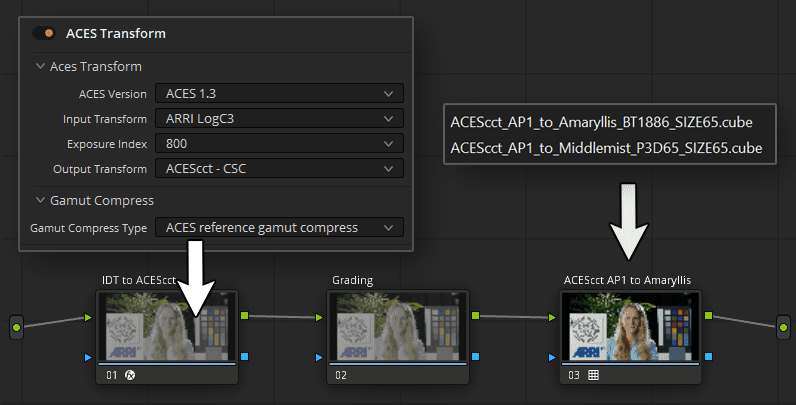
Task: Click the node number 02 label
Action: coord(341,376)
